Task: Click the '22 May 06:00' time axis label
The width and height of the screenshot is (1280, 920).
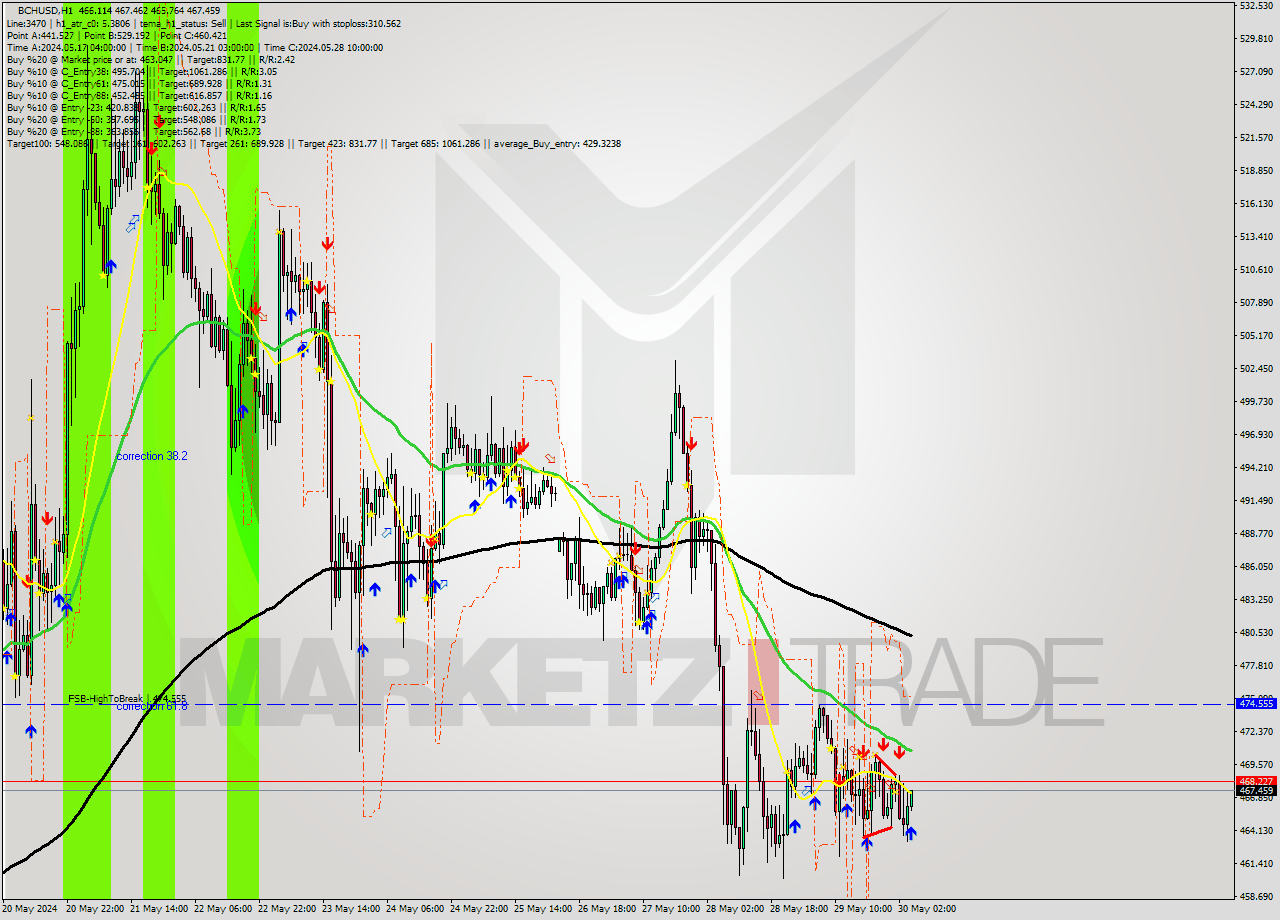Action: [x=223, y=909]
